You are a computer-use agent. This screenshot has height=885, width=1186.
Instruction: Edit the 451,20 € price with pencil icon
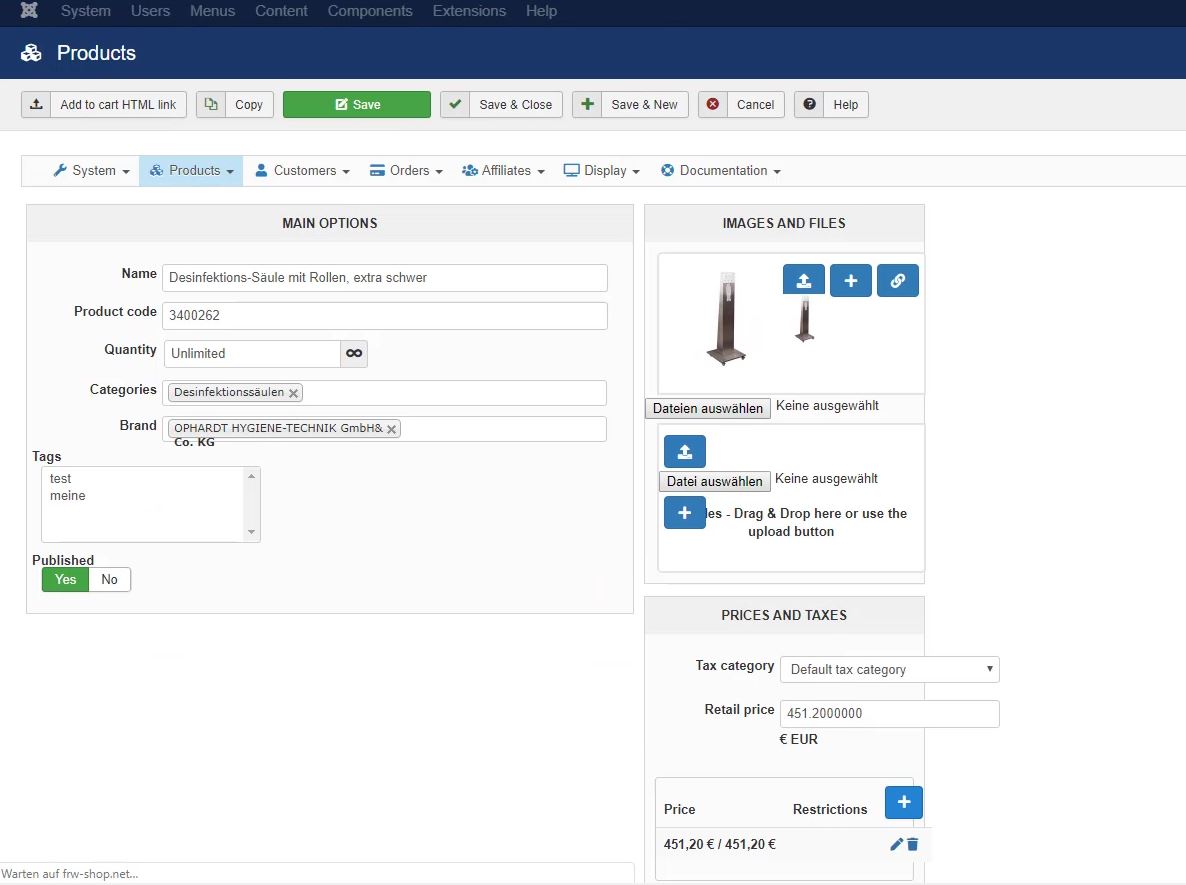pos(896,844)
